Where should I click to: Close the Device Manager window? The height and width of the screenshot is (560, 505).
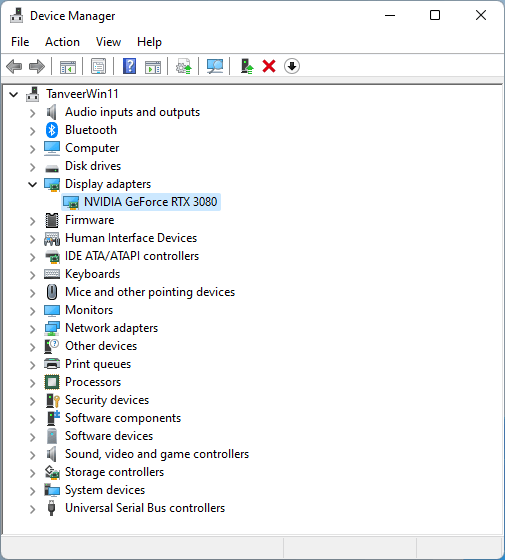tap(481, 15)
